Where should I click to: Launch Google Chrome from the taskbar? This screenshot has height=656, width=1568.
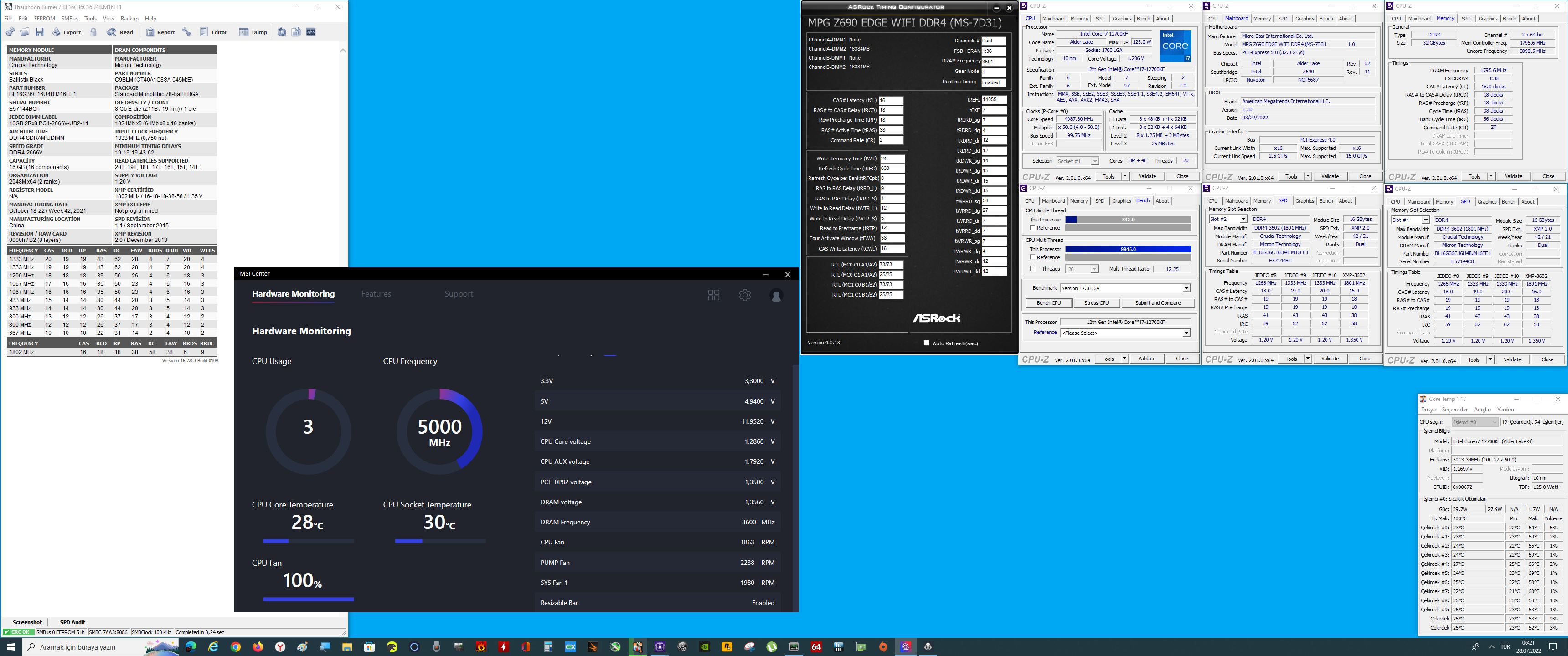pyautogui.click(x=236, y=647)
